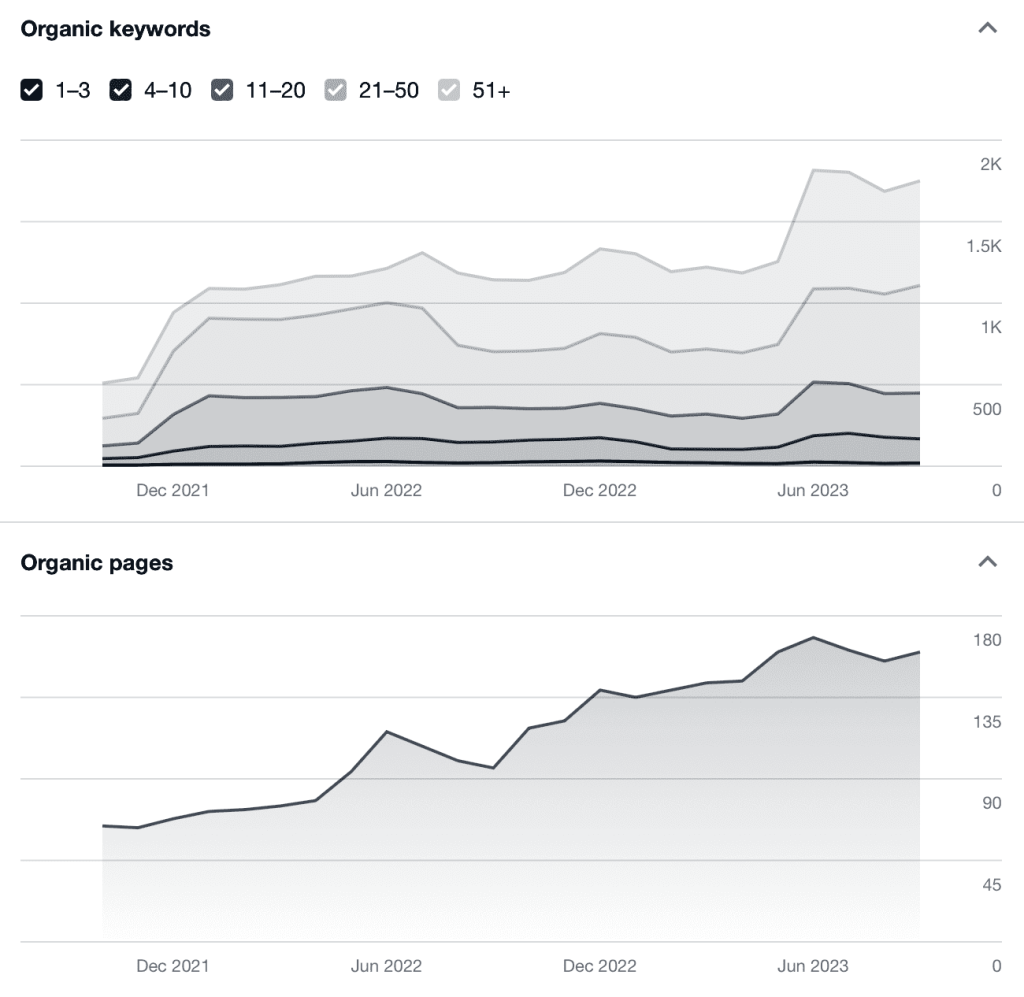
Task: Uncheck the 4–10 positions checkbox
Action: 122,90
